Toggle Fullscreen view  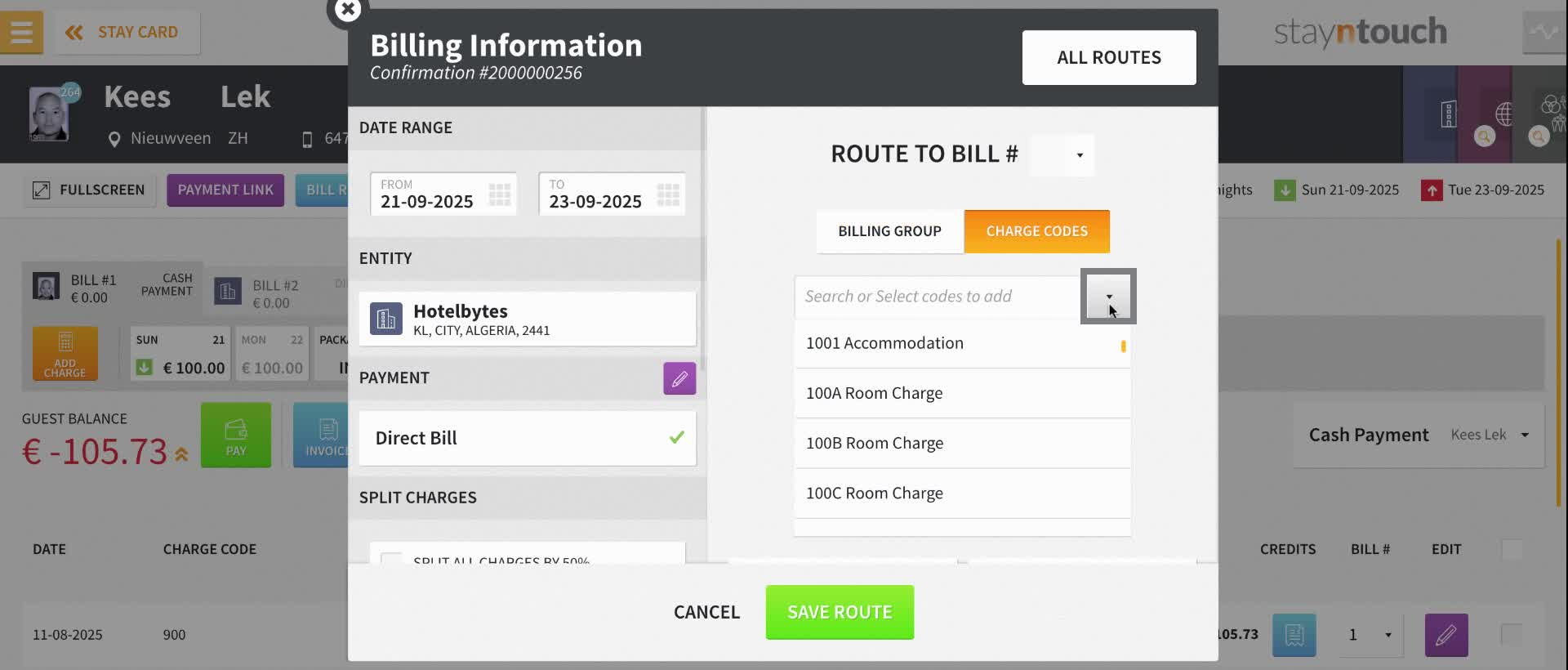[x=89, y=190]
